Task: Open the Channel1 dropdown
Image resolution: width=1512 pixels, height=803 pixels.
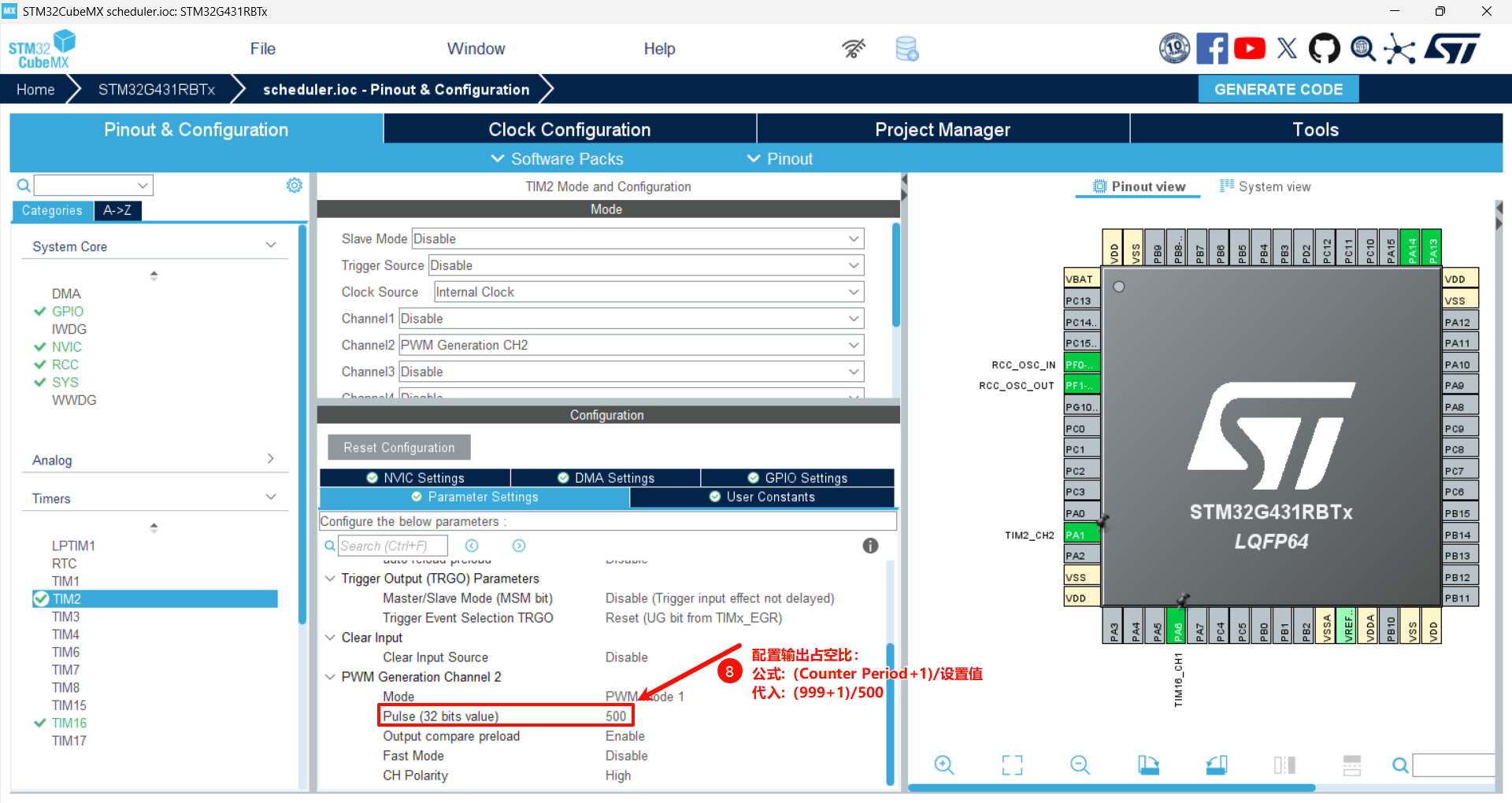Action: pyautogui.click(x=631, y=319)
